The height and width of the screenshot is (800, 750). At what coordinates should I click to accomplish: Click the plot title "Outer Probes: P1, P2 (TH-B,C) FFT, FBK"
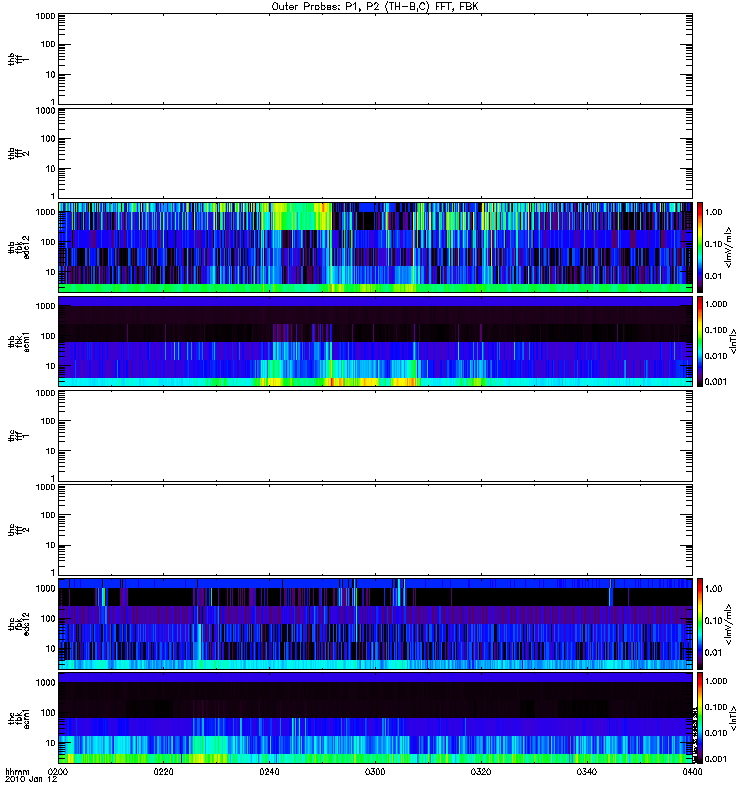(375, 7)
